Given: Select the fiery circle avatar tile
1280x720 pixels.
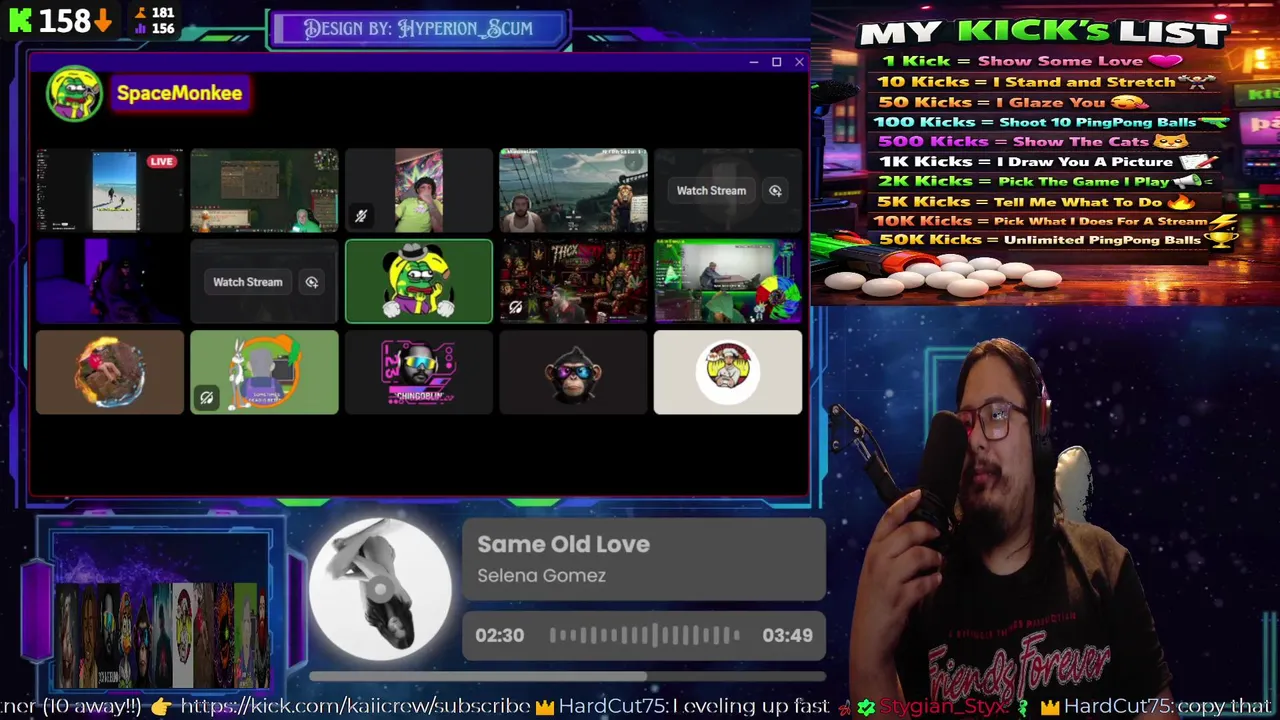Looking at the screenshot, I should coord(110,372).
